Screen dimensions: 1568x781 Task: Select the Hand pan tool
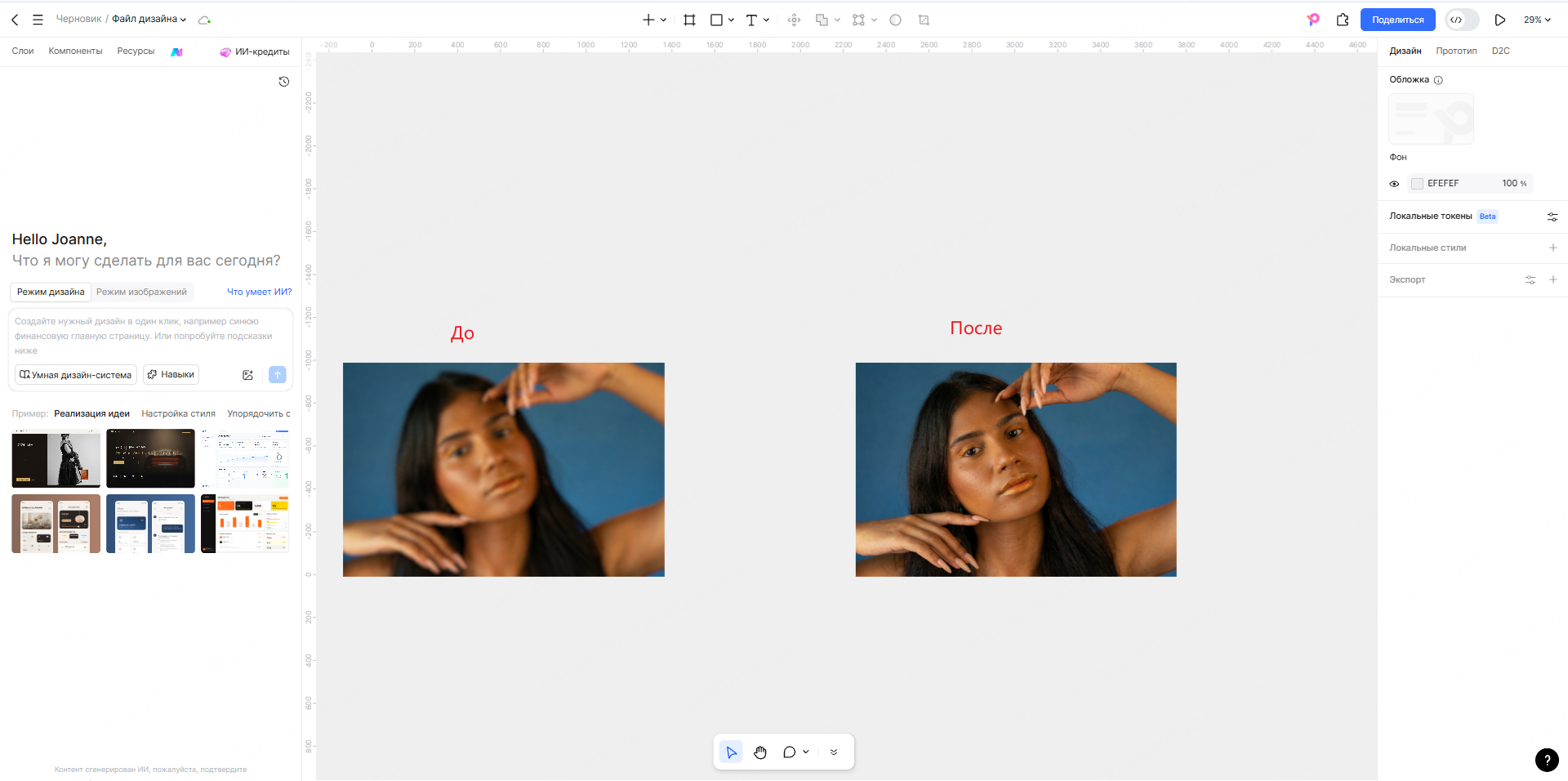point(760,752)
